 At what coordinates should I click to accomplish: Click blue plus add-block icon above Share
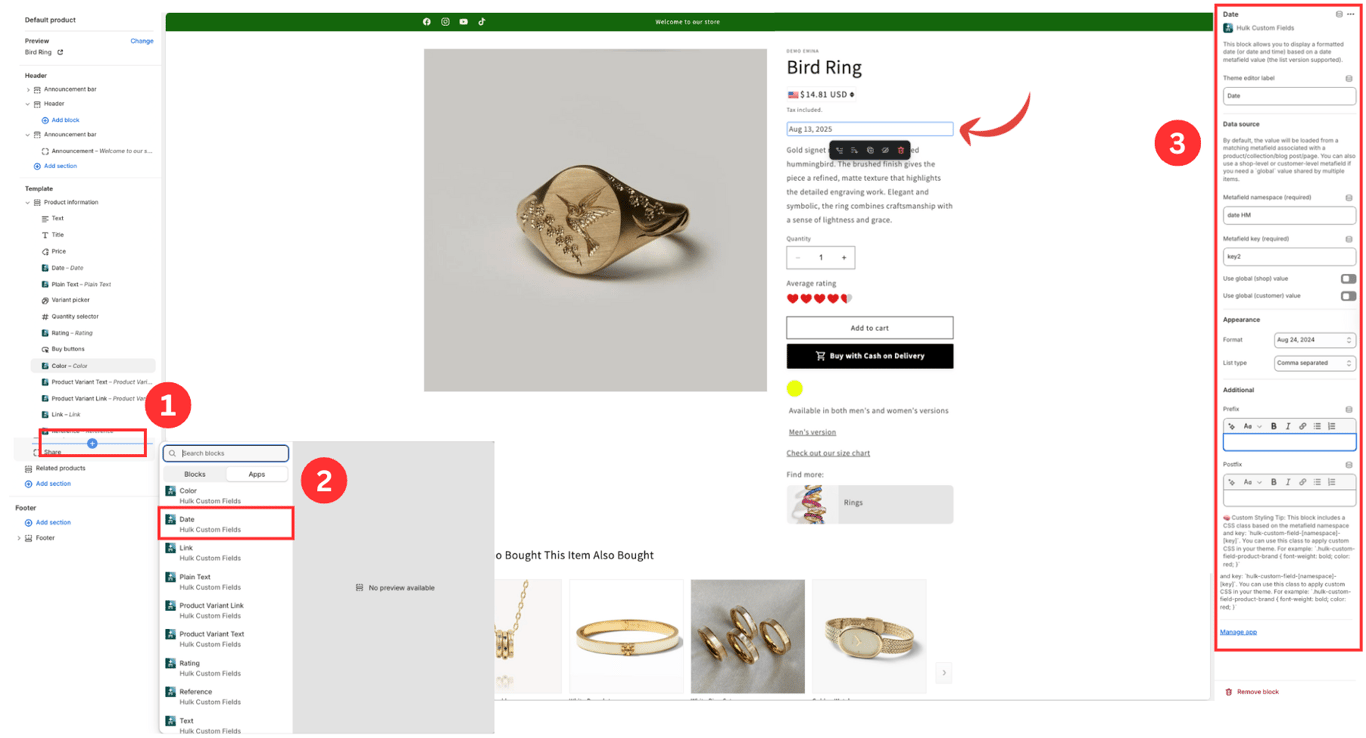coord(92,443)
